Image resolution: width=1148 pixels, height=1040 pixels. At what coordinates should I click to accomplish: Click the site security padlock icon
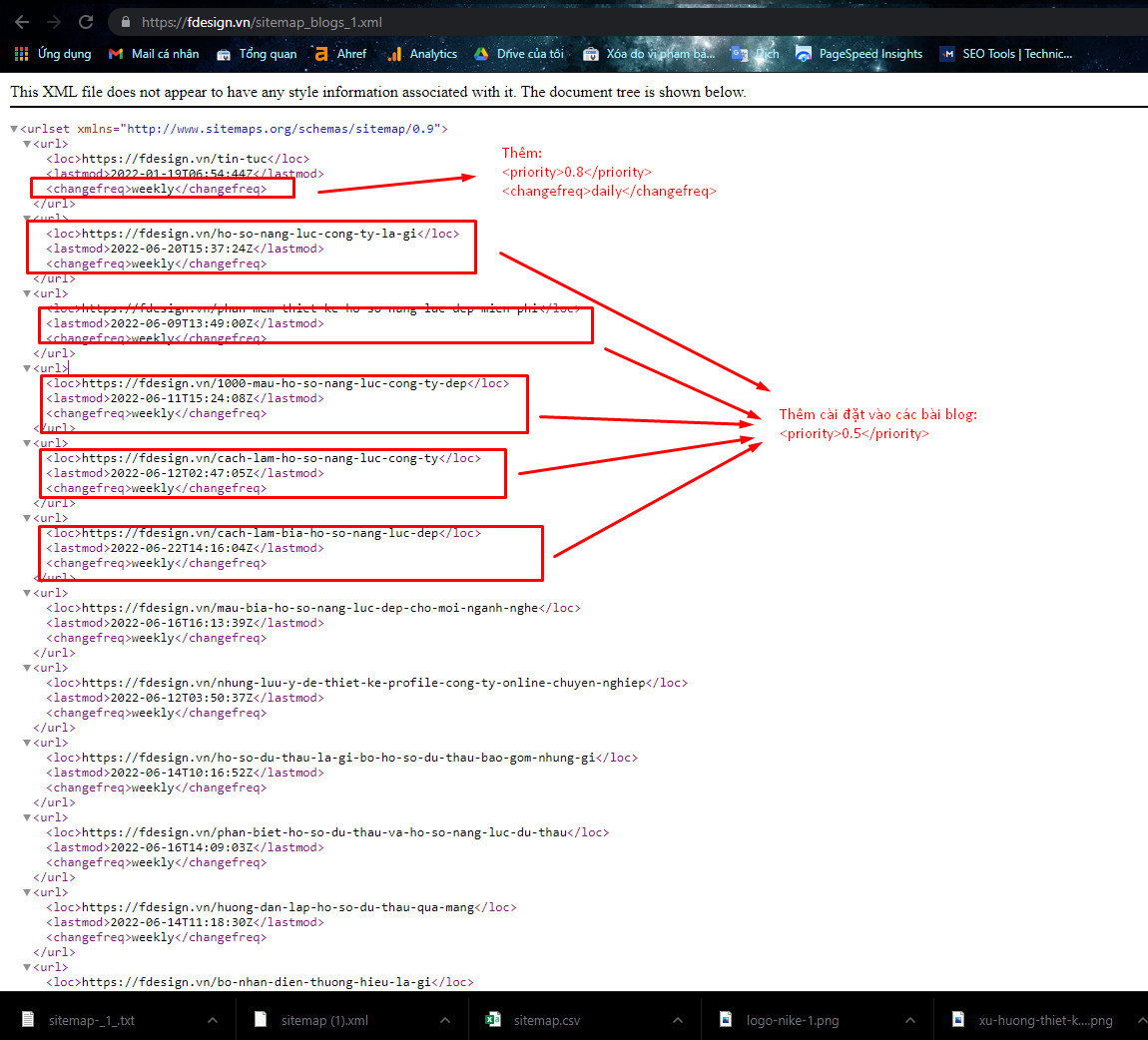[125, 22]
